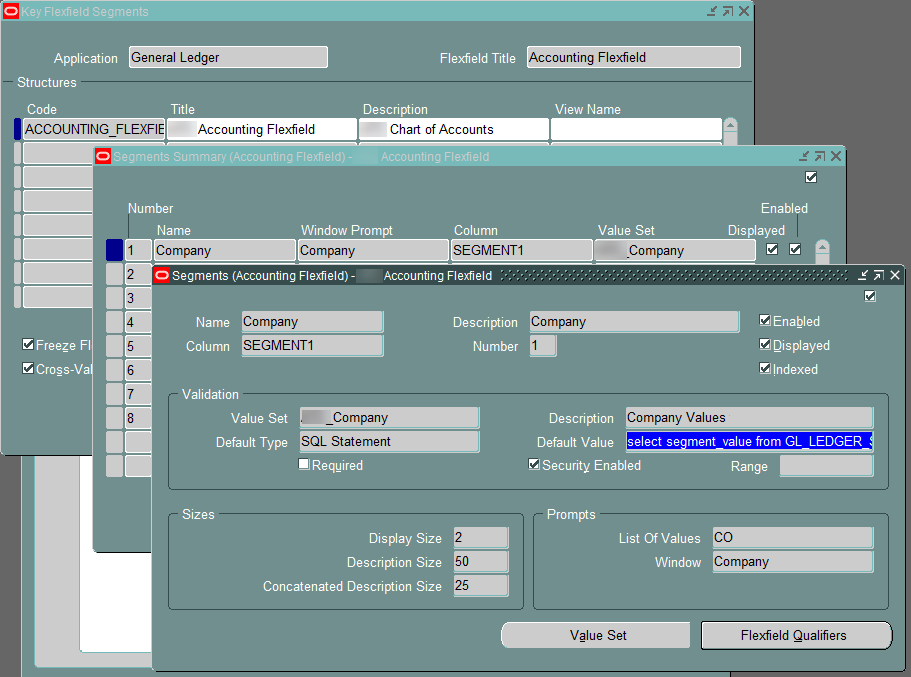Disable the Displayed checkbox in the Segments window
This screenshot has width=911, height=677.
tap(765, 345)
